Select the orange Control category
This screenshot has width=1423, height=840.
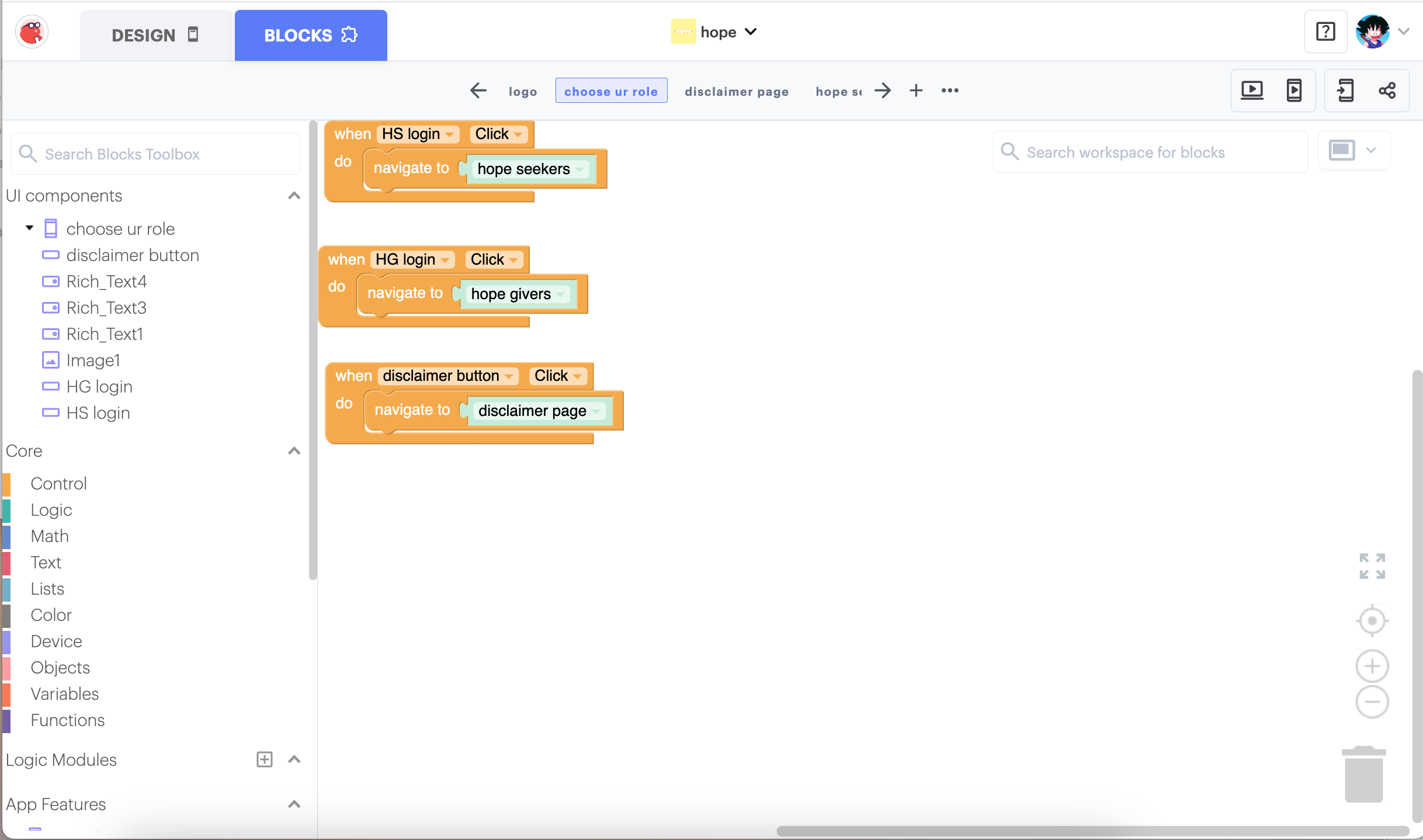pyautogui.click(x=58, y=484)
